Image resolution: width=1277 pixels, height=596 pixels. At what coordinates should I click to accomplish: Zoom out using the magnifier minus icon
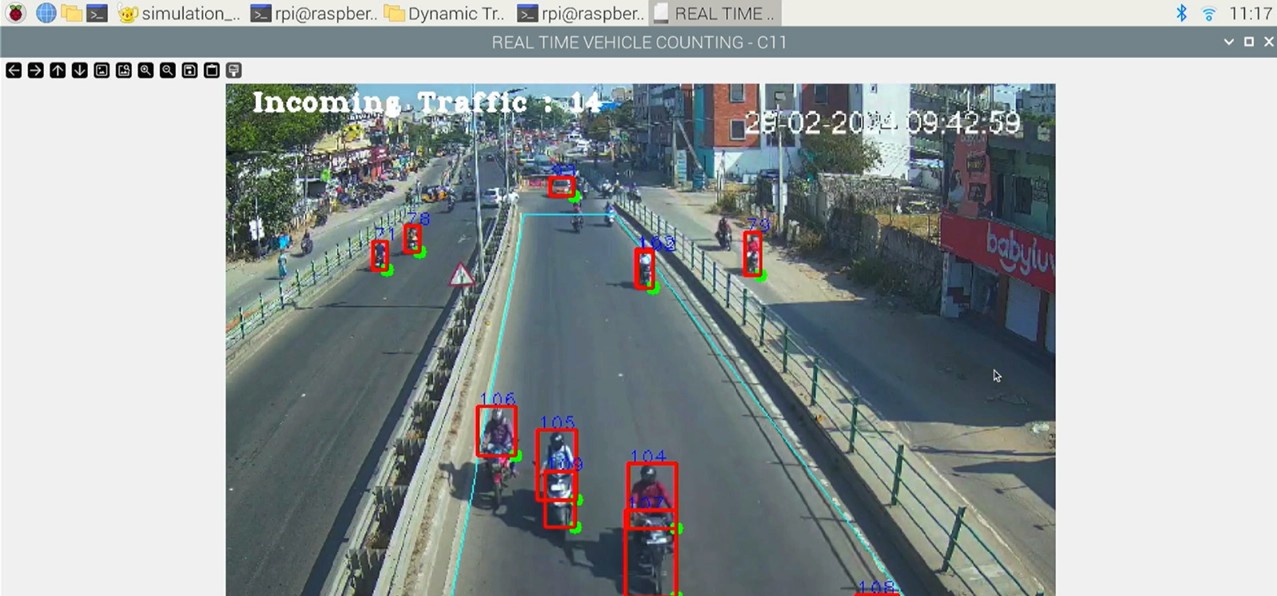coord(167,70)
